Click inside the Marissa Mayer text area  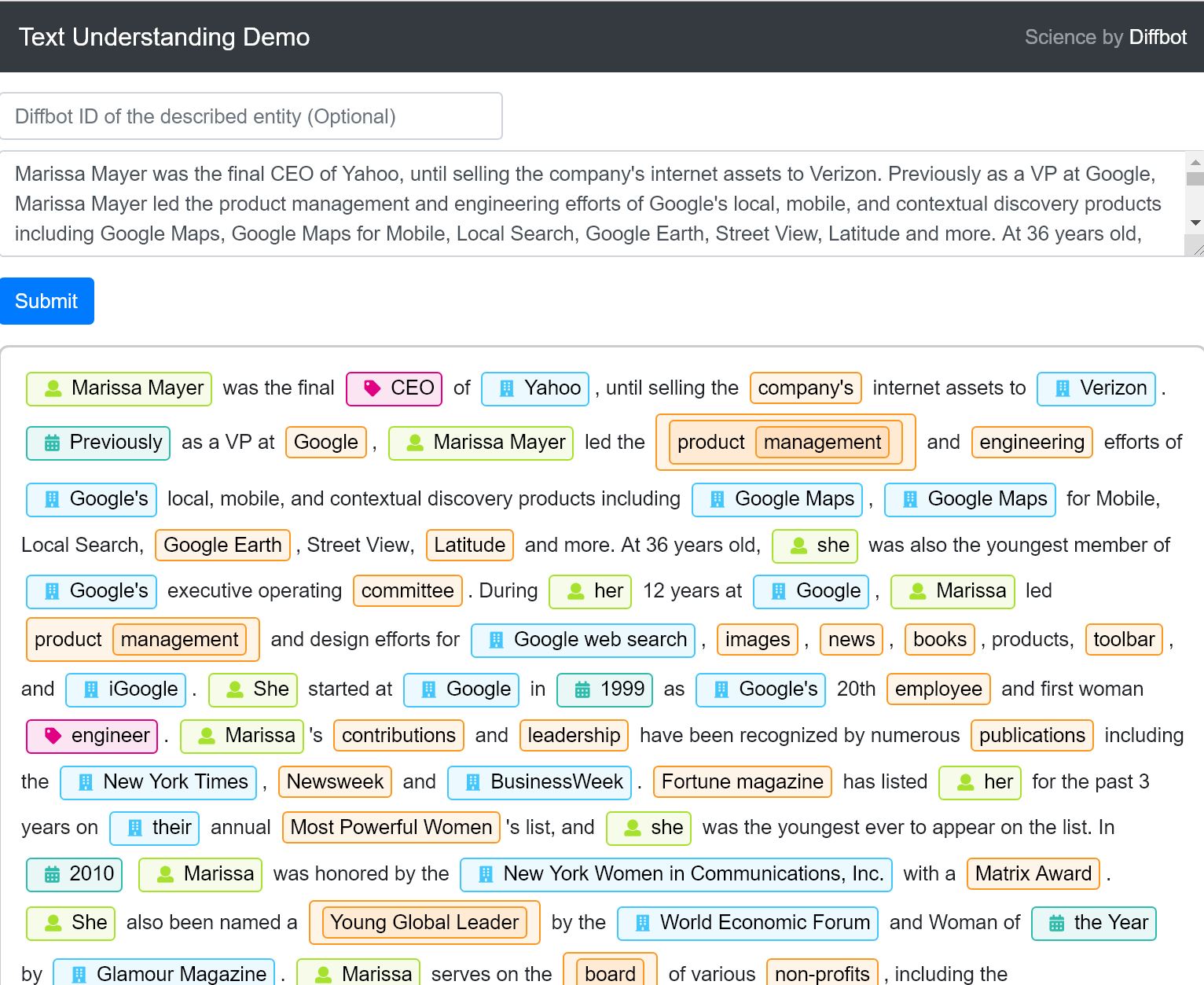click(592, 204)
